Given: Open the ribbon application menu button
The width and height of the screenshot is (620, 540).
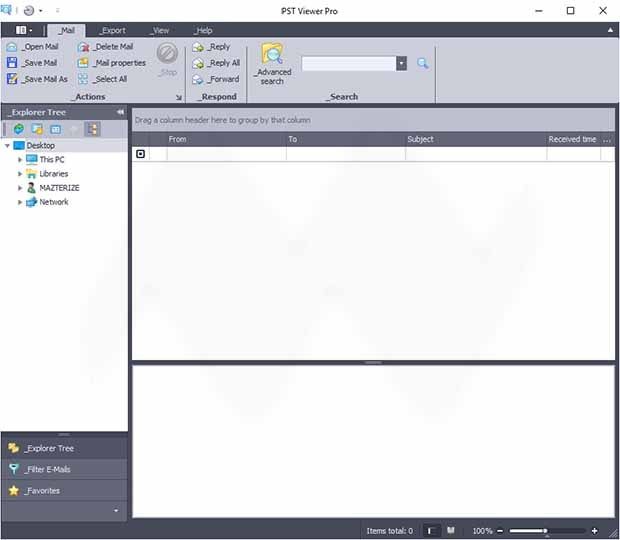Looking at the screenshot, I should click(24, 30).
